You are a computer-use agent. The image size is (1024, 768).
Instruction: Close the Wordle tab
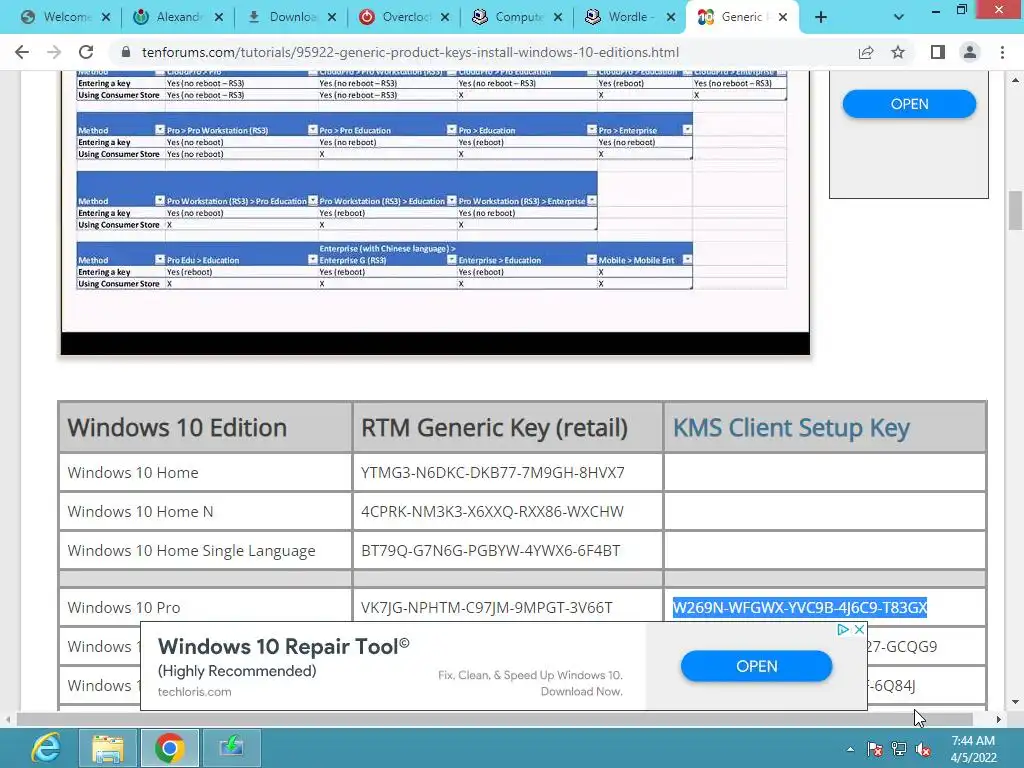pyautogui.click(x=671, y=18)
